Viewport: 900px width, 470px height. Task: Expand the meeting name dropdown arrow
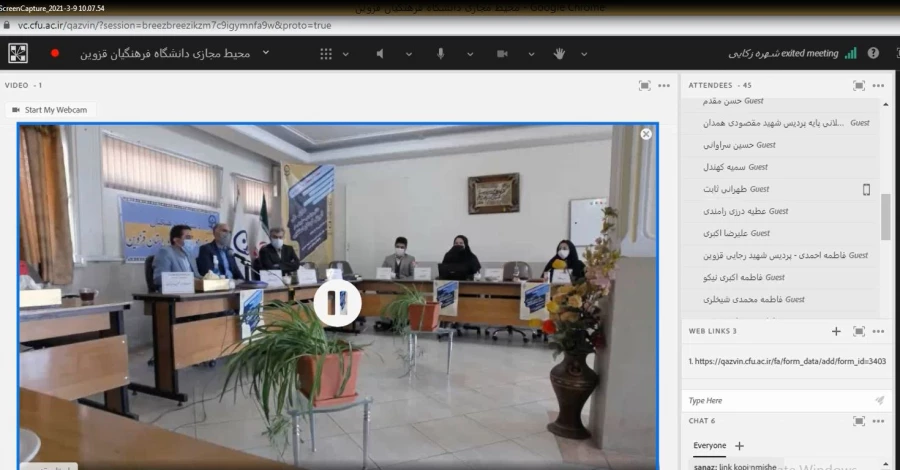(x=266, y=53)
